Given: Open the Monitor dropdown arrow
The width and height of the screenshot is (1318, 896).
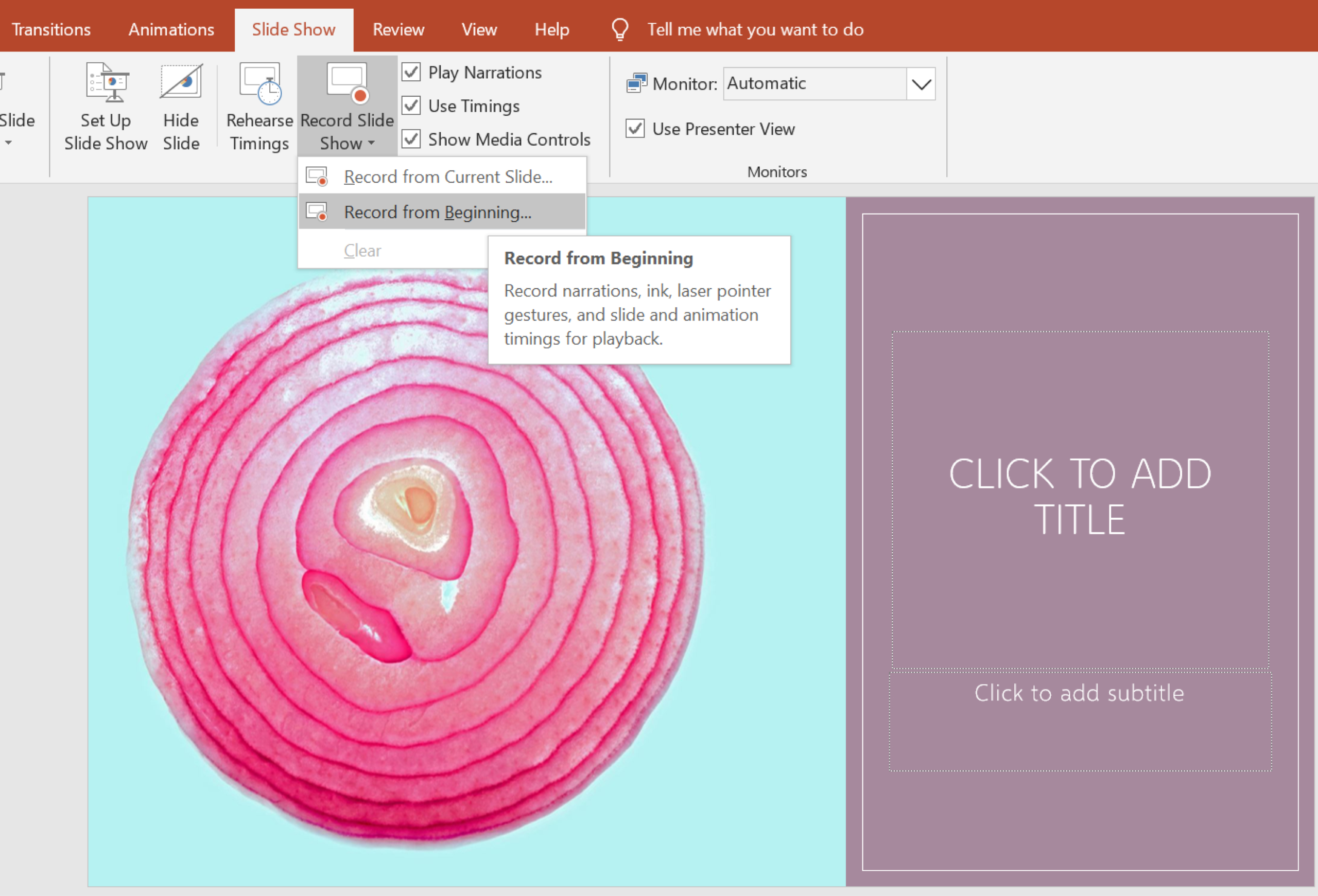Looking at the screenshot, I should [x=921, y=84].
